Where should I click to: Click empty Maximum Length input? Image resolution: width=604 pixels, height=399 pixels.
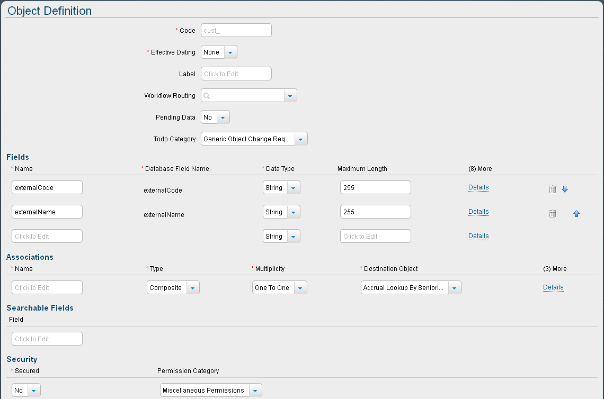pos(375,236)
